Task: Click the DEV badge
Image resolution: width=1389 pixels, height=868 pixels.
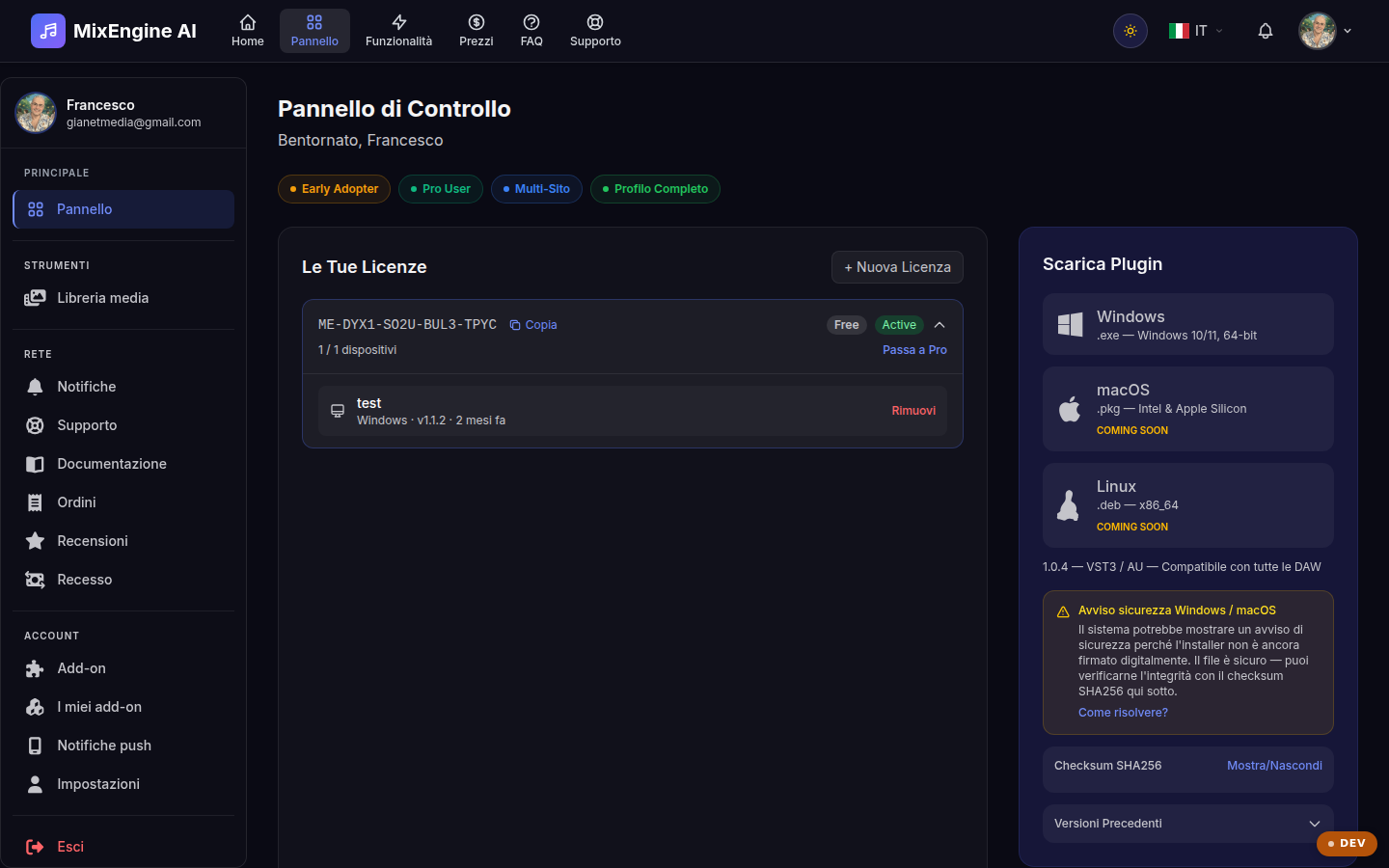Action: point(1347,843)
